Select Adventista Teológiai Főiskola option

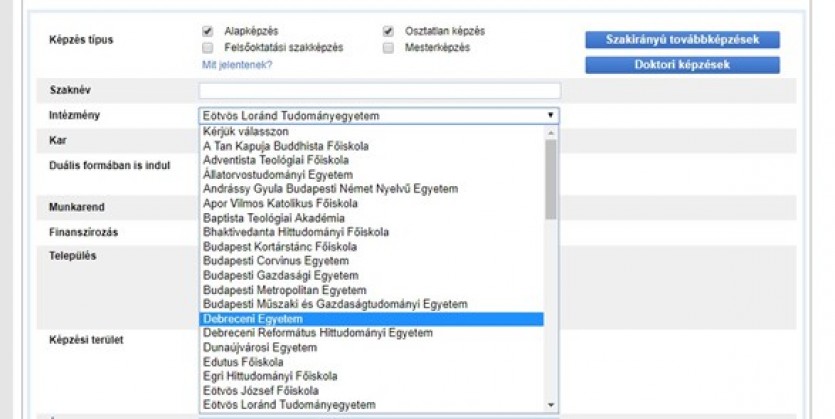click(x=372, y=160)
